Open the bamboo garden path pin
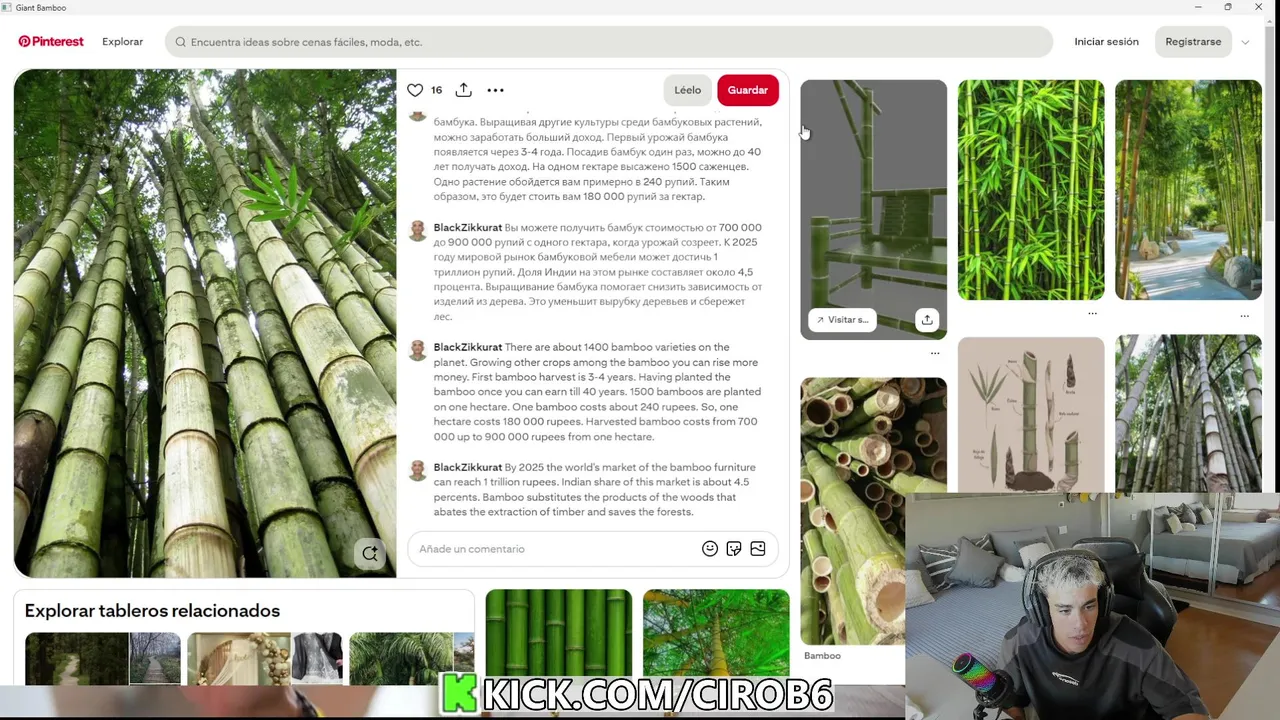Screen dimensions: 1280x720 [1188, 190]
